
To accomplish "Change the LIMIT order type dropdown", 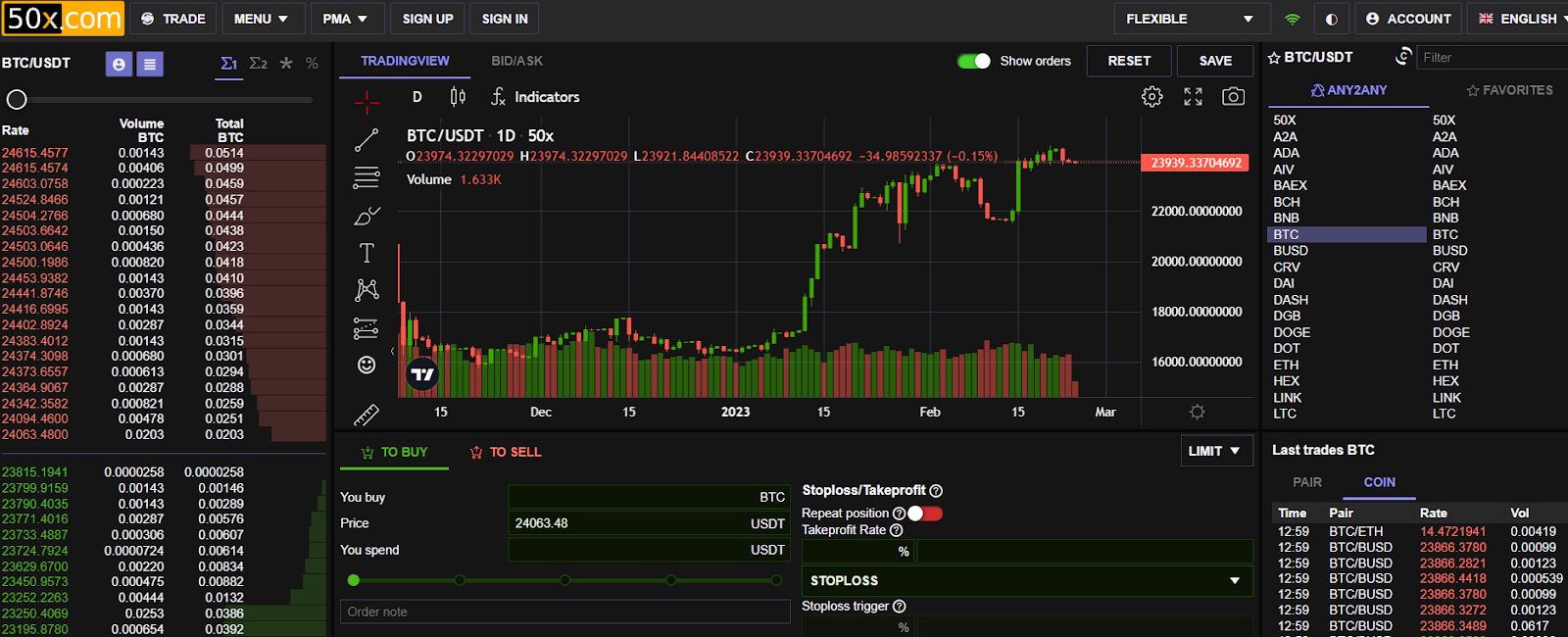I will [x=1215, y=451].
